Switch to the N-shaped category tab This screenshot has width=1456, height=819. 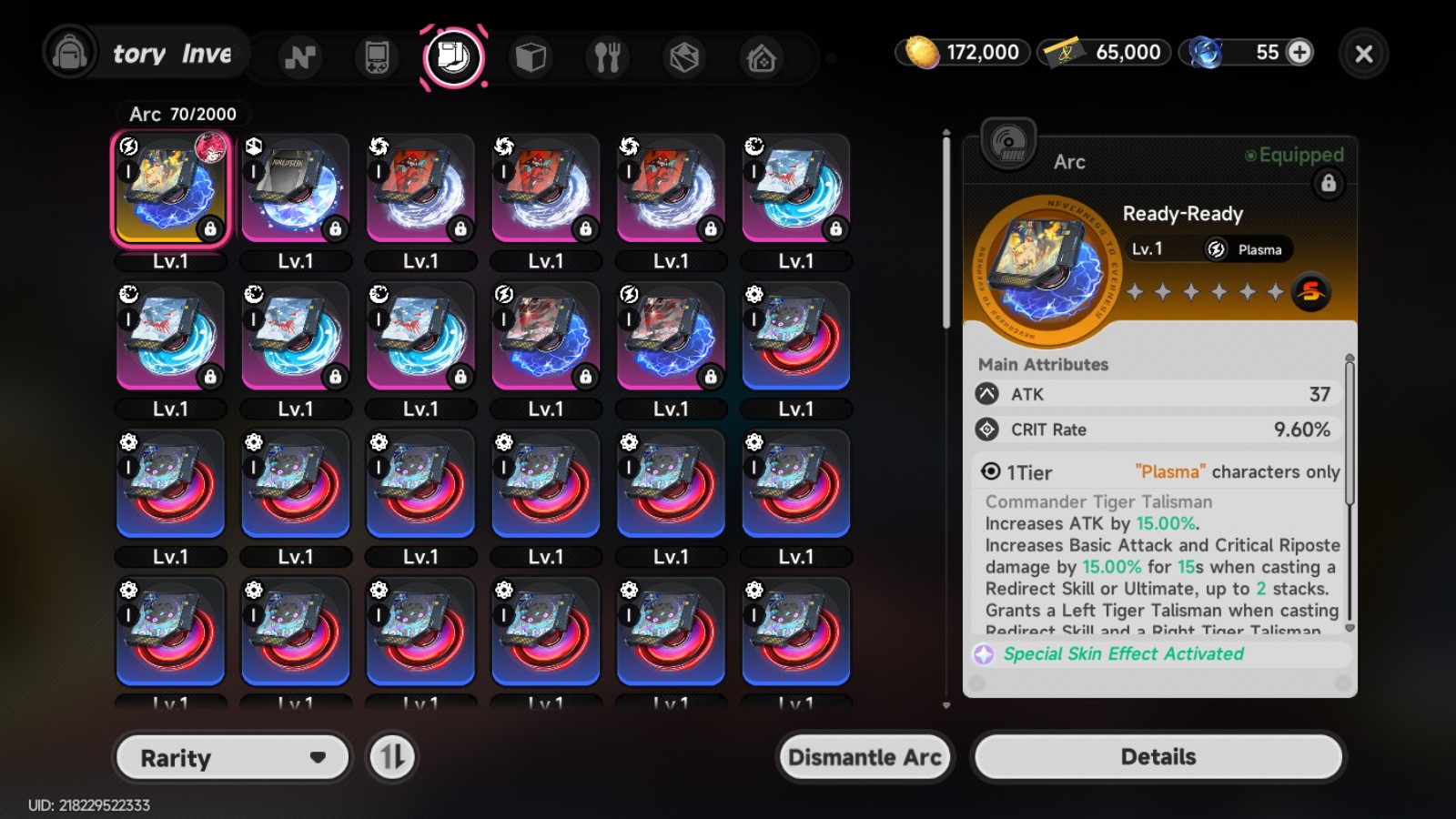[x=299, y=57]
